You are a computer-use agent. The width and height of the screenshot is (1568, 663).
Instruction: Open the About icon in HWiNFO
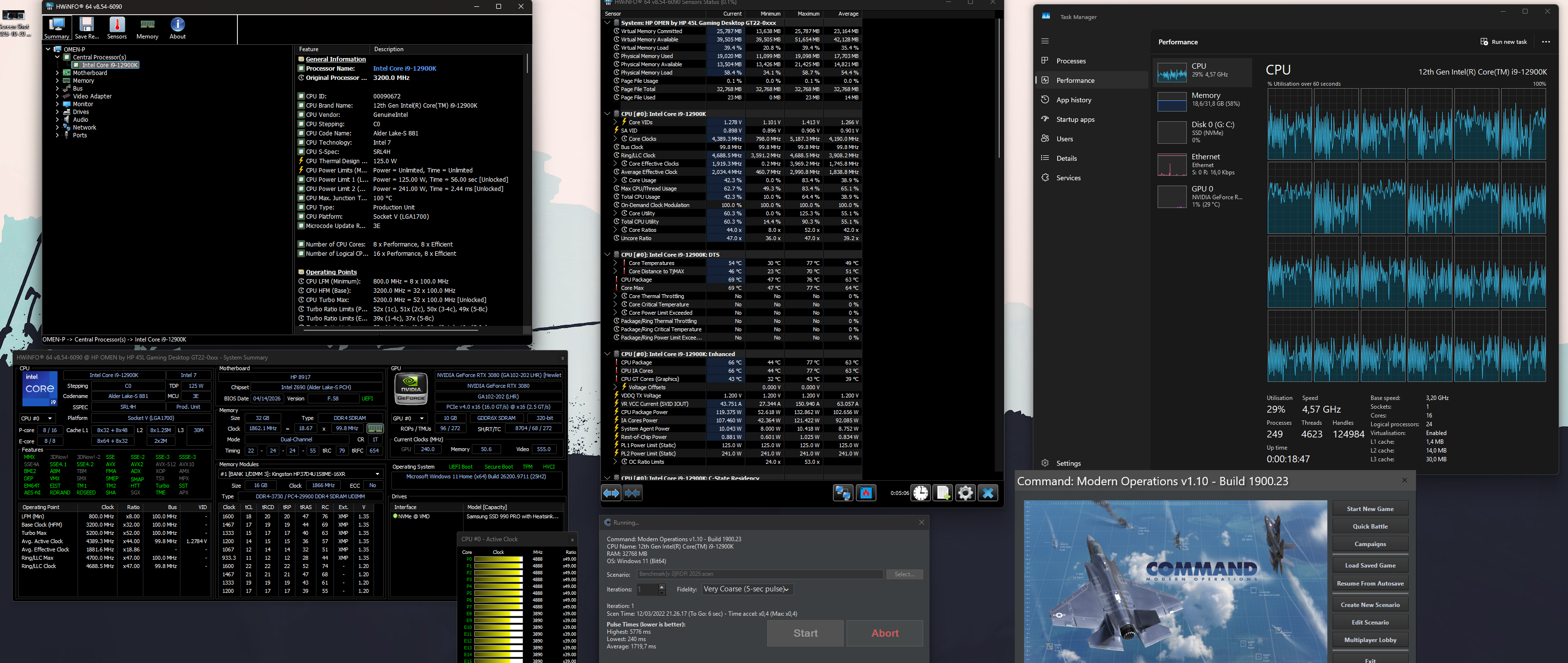(x=177, y=28)
